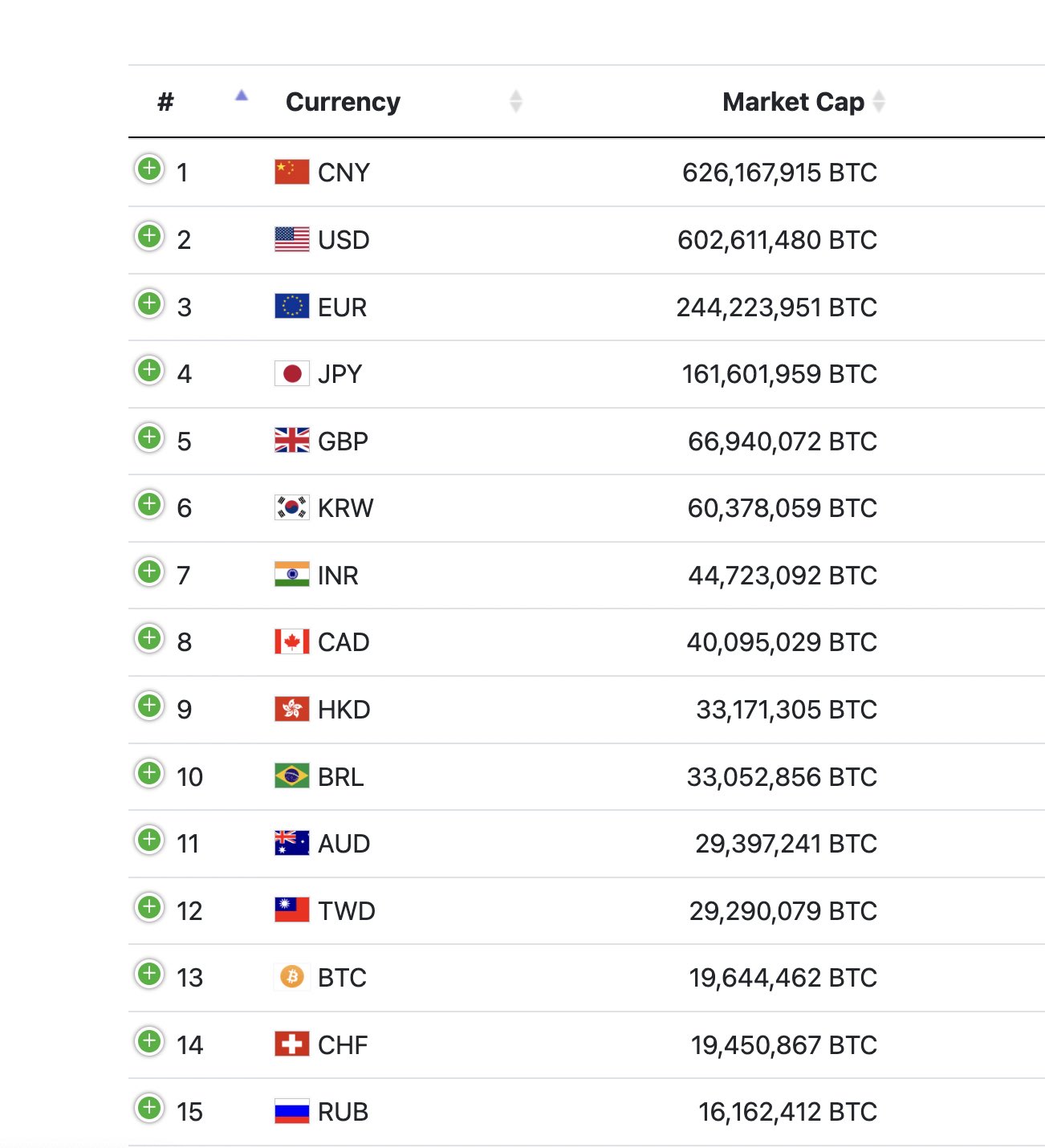Select the India flag icon
The height and width of the screenshot is (1148, 1045).
(291, 575)
